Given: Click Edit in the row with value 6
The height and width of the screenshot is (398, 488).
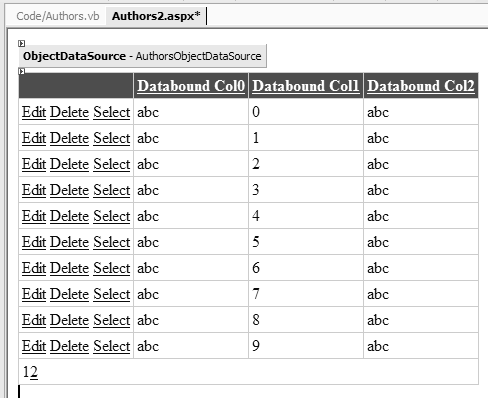Looking at the screenshot, I should tap(34, 268).
